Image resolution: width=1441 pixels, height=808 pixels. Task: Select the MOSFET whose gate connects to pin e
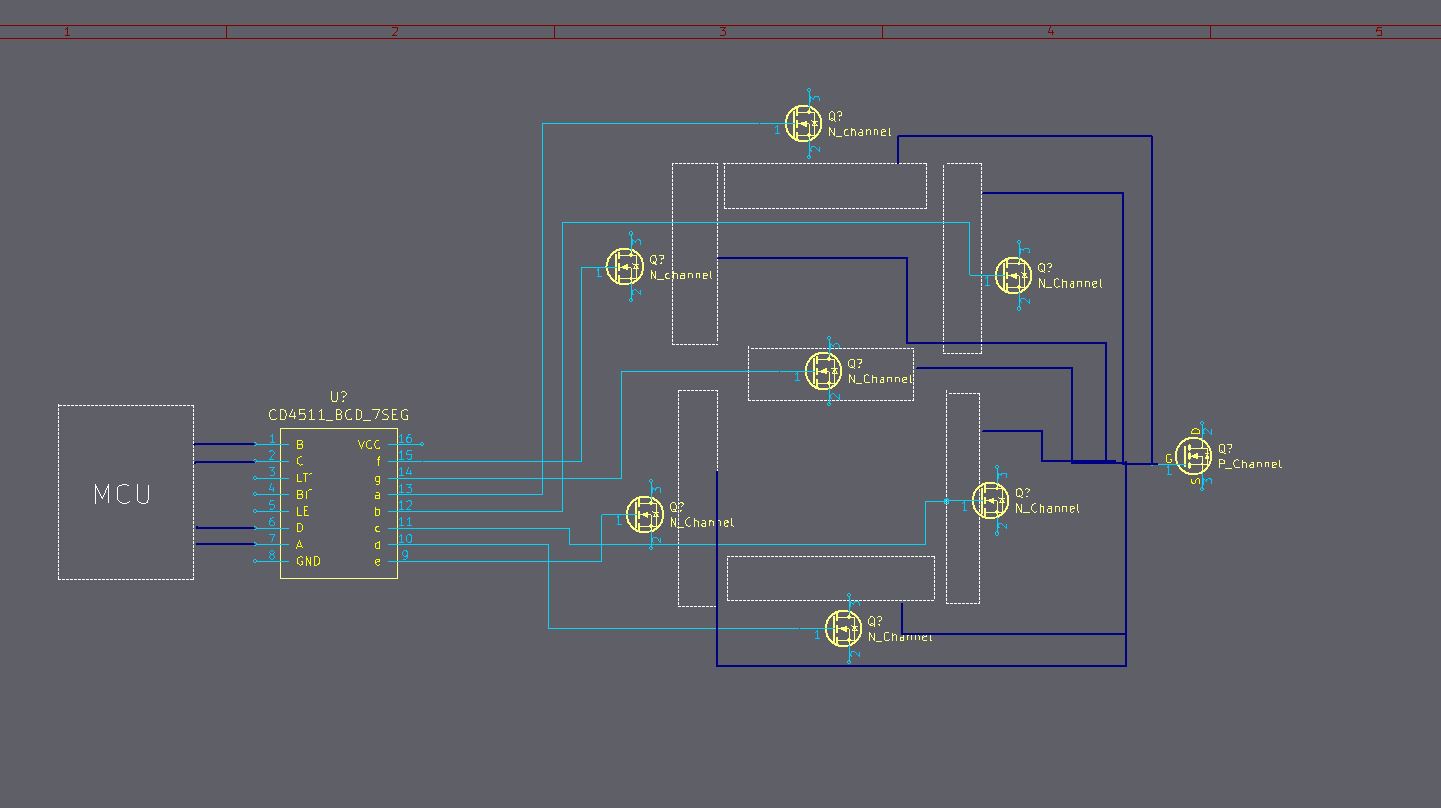click(645, 514)
